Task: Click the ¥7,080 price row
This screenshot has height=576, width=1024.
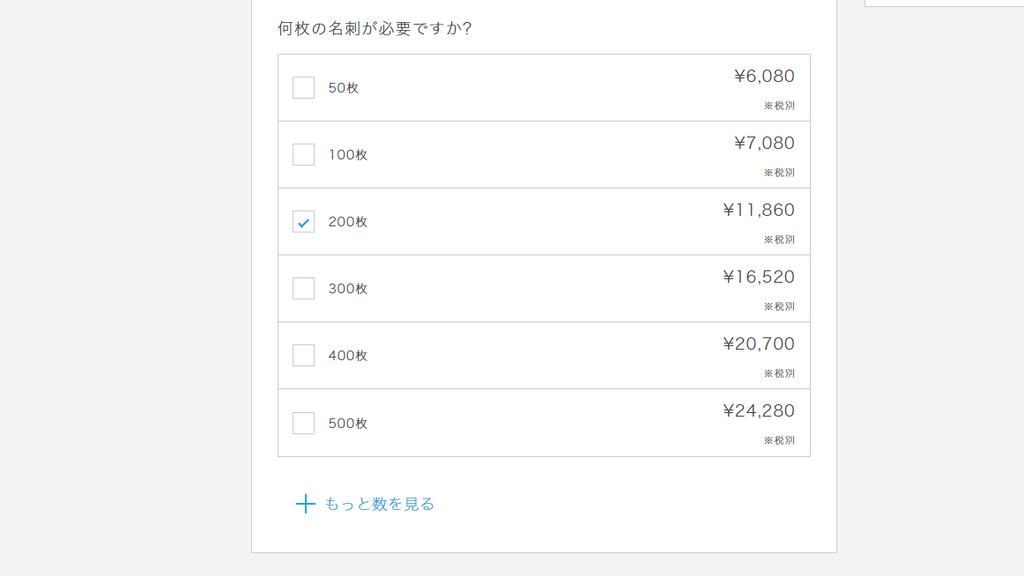Action: (544, 155)
